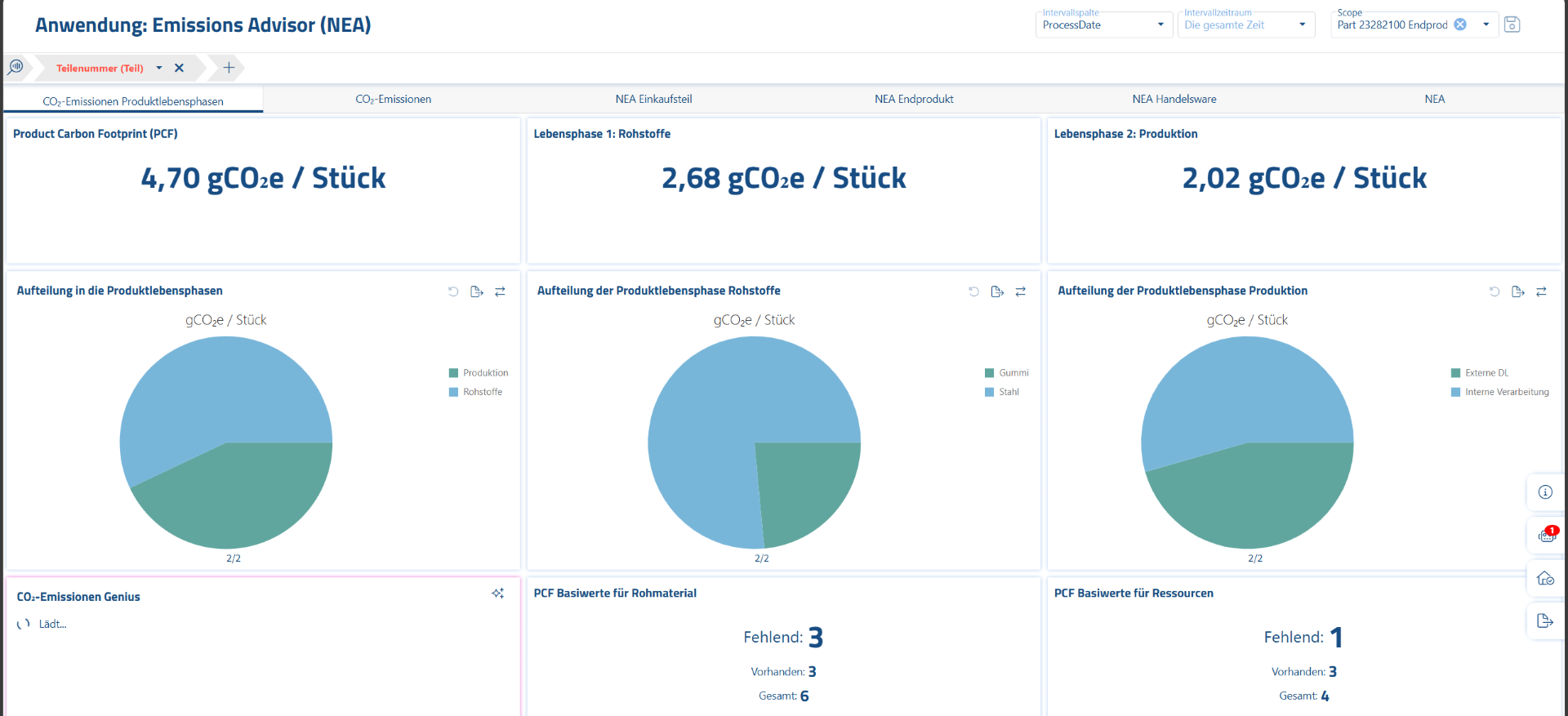This screenshot has height=716, width=1568.
Task: Toggle the Stahl legend entry
Action: [1001, 392]
